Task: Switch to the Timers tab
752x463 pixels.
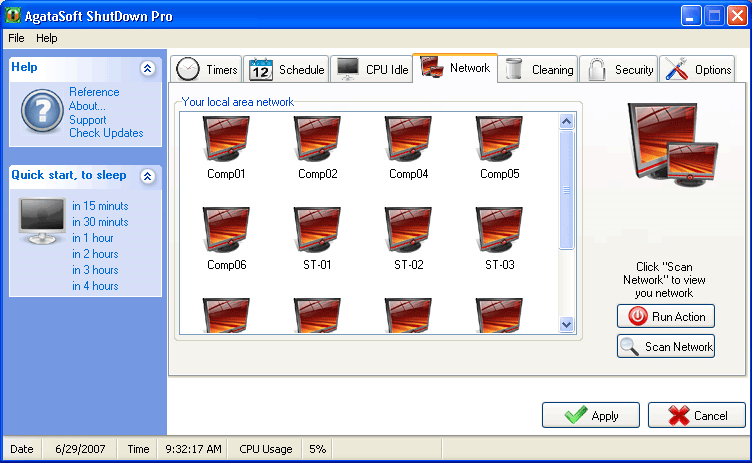Action: 207,70
